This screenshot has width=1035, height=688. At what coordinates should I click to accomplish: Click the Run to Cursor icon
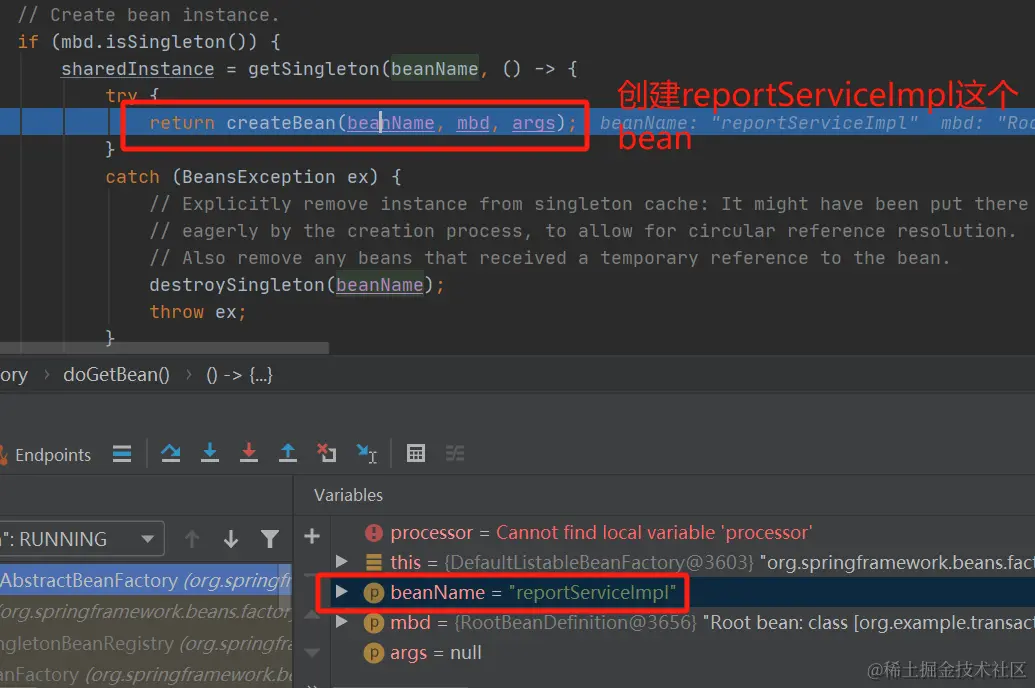(x=366, y=453)
